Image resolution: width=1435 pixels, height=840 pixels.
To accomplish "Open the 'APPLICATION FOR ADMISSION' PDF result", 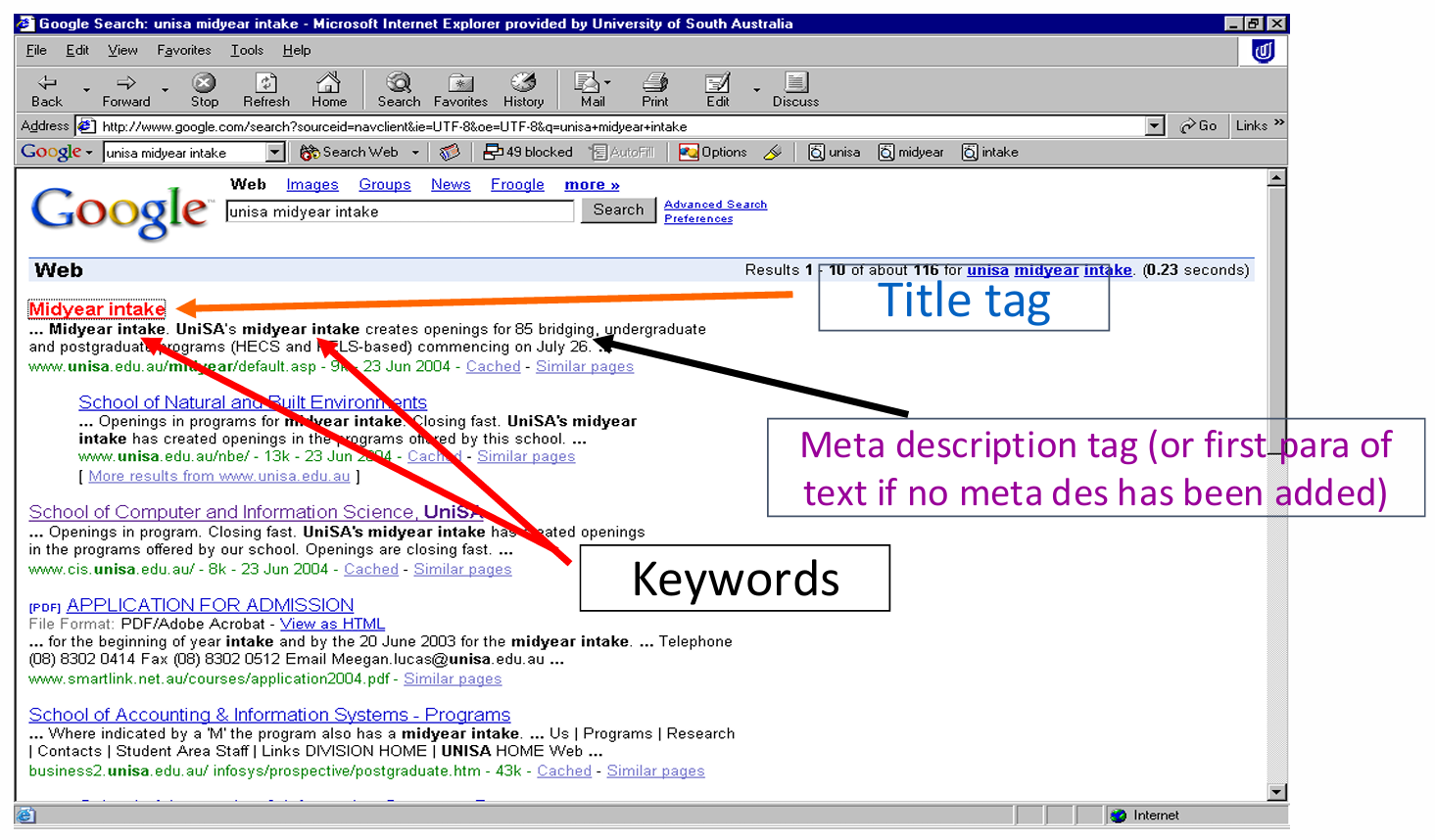I will (x=210, y=605).
